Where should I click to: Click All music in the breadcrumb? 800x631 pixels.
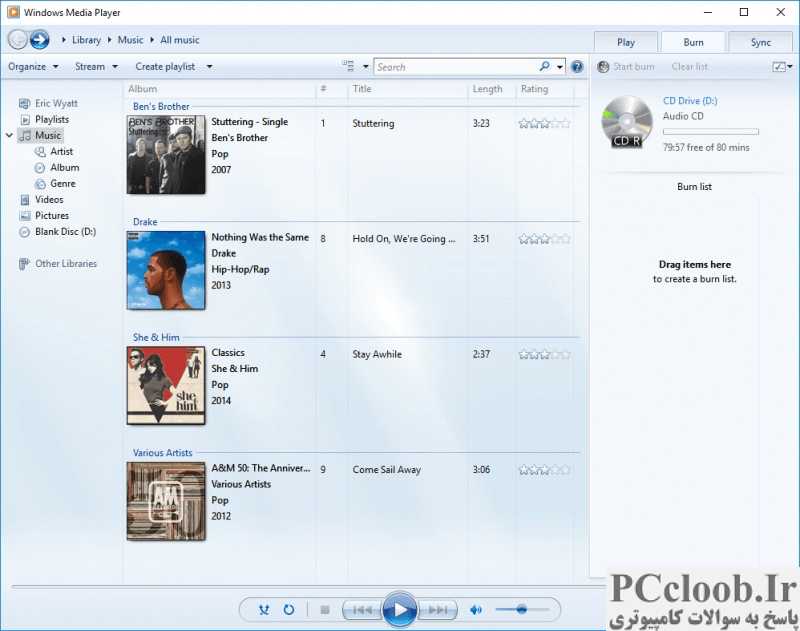[x=180, y=40]
